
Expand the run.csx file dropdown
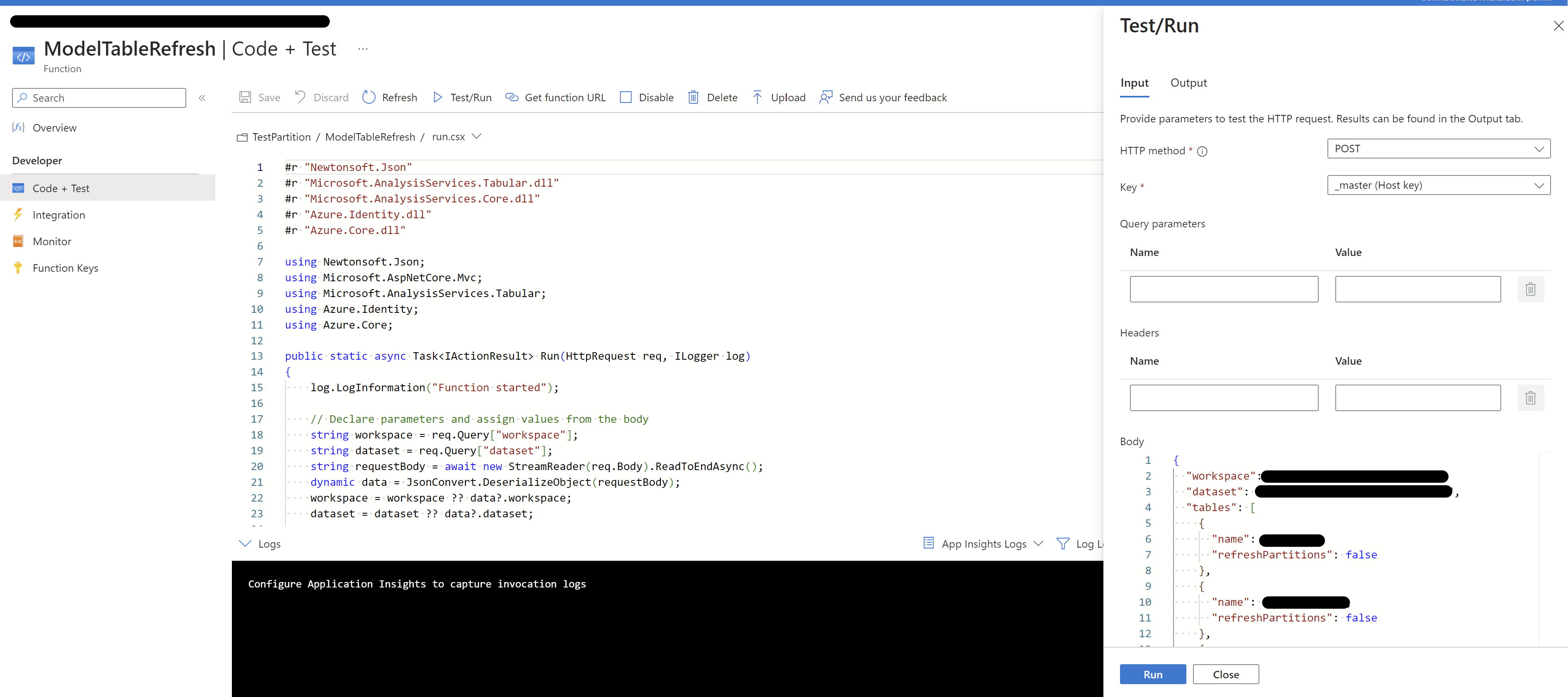coord(477,137)
